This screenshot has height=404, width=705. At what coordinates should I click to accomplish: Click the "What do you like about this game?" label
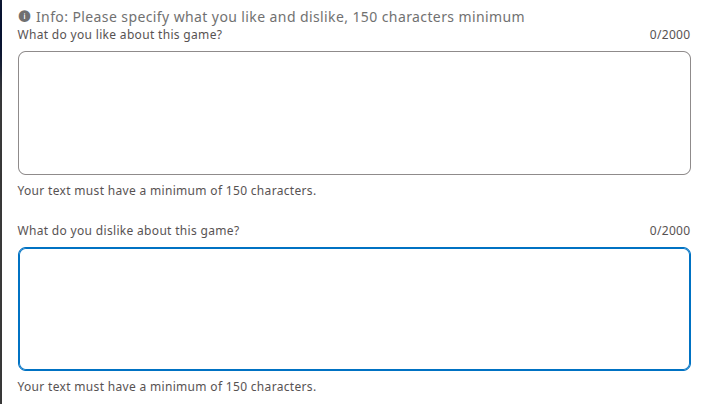click(120, 35)
